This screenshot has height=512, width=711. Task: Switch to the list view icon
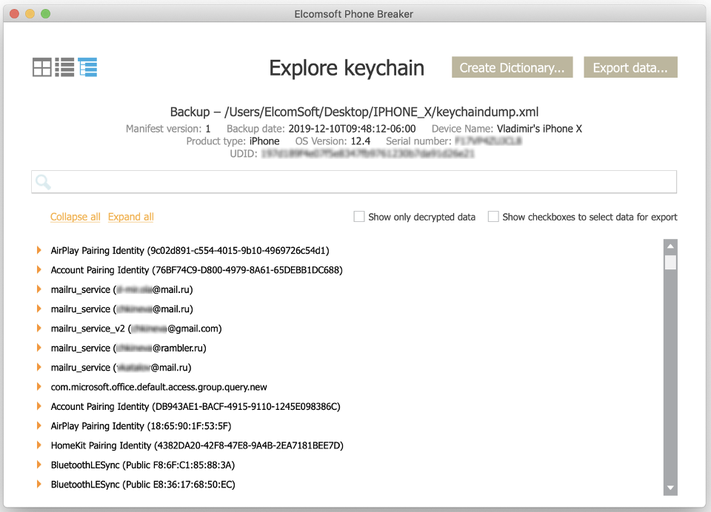(x=64, y=68)
